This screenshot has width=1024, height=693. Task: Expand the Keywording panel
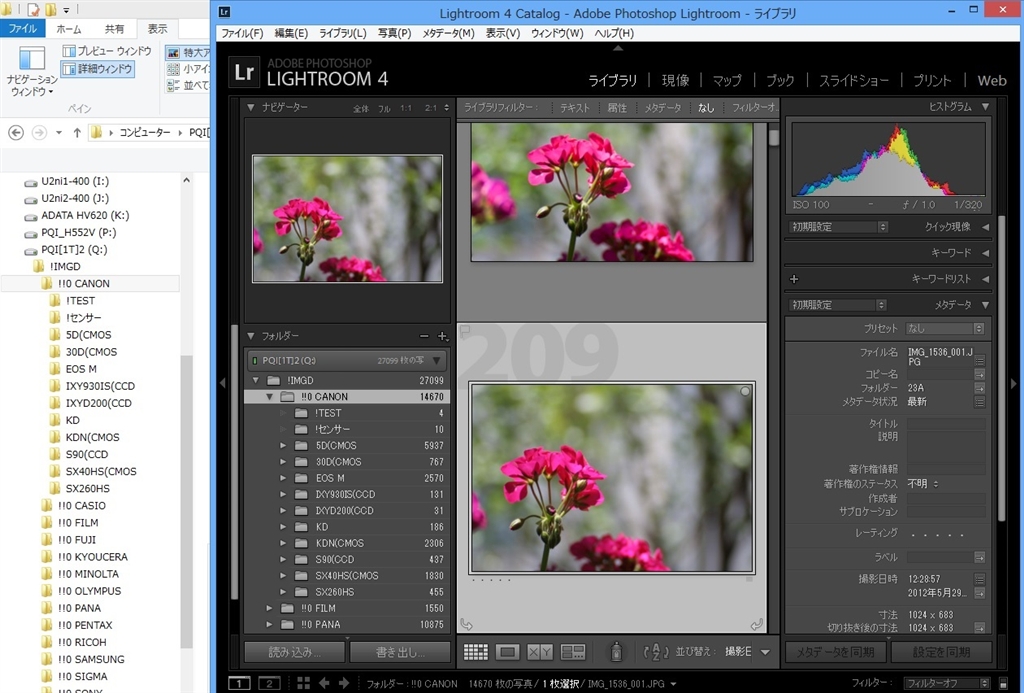tap(985, 253)
